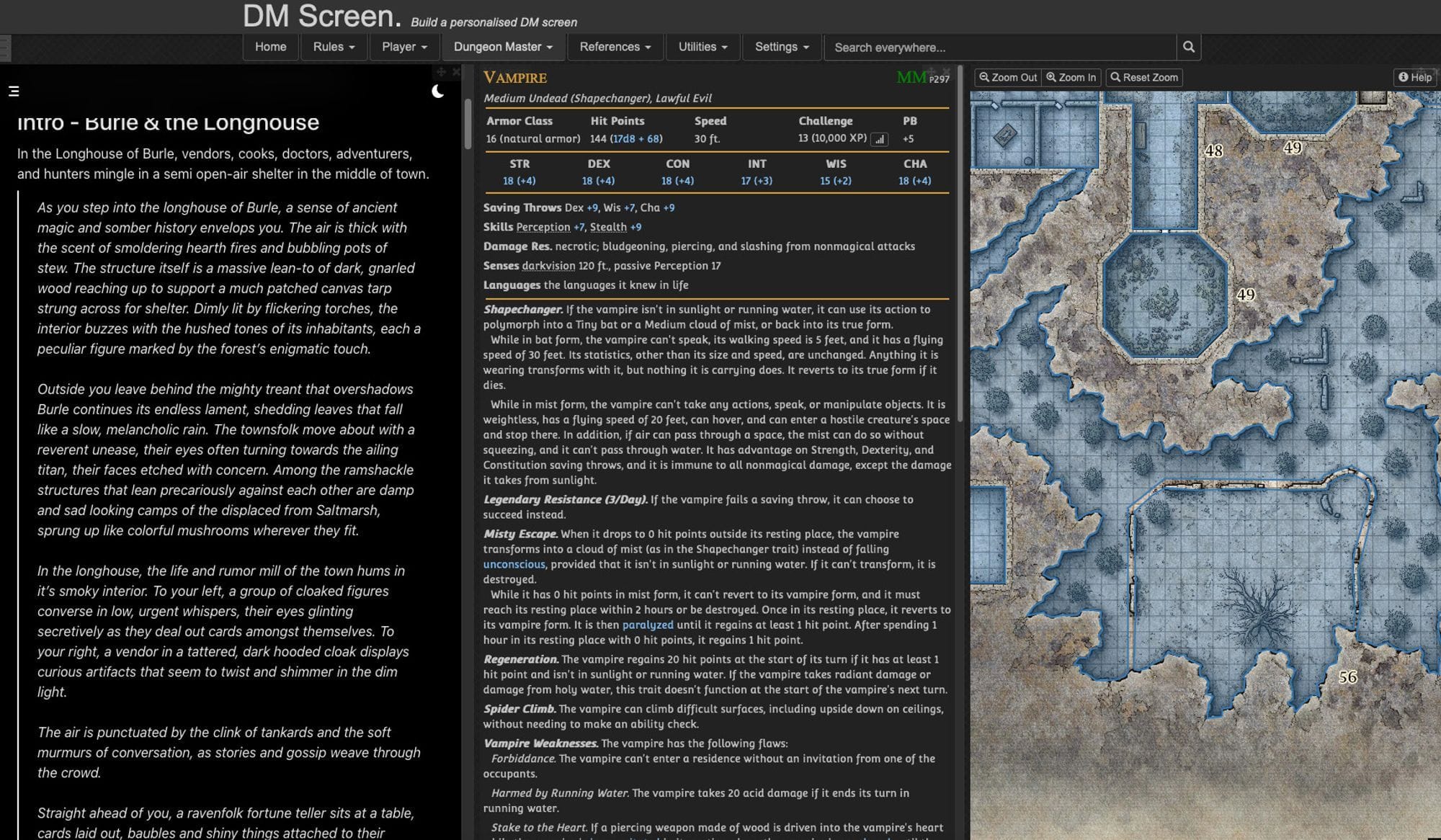Click map room label 56

1348,677
